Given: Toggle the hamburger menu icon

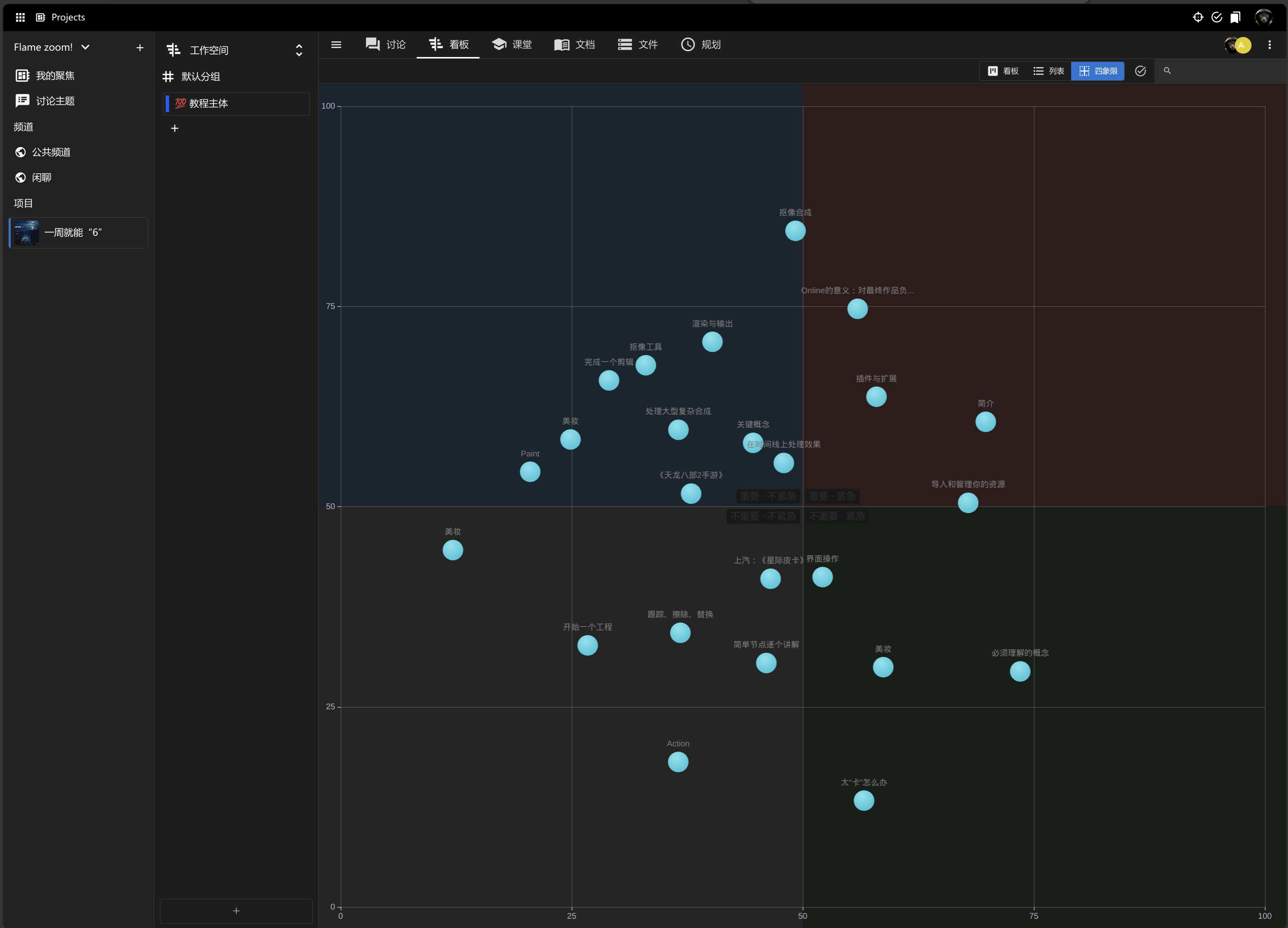Looking at the screenshot, I should (x=336, y=44).
